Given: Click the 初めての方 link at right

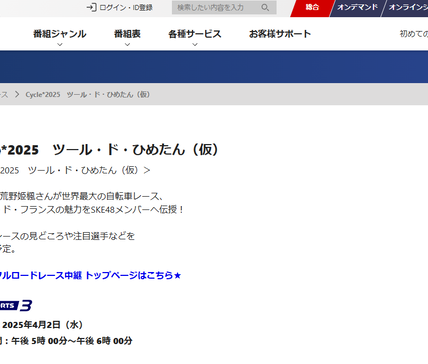Looking at the screenshot, I should pos(414,34).
